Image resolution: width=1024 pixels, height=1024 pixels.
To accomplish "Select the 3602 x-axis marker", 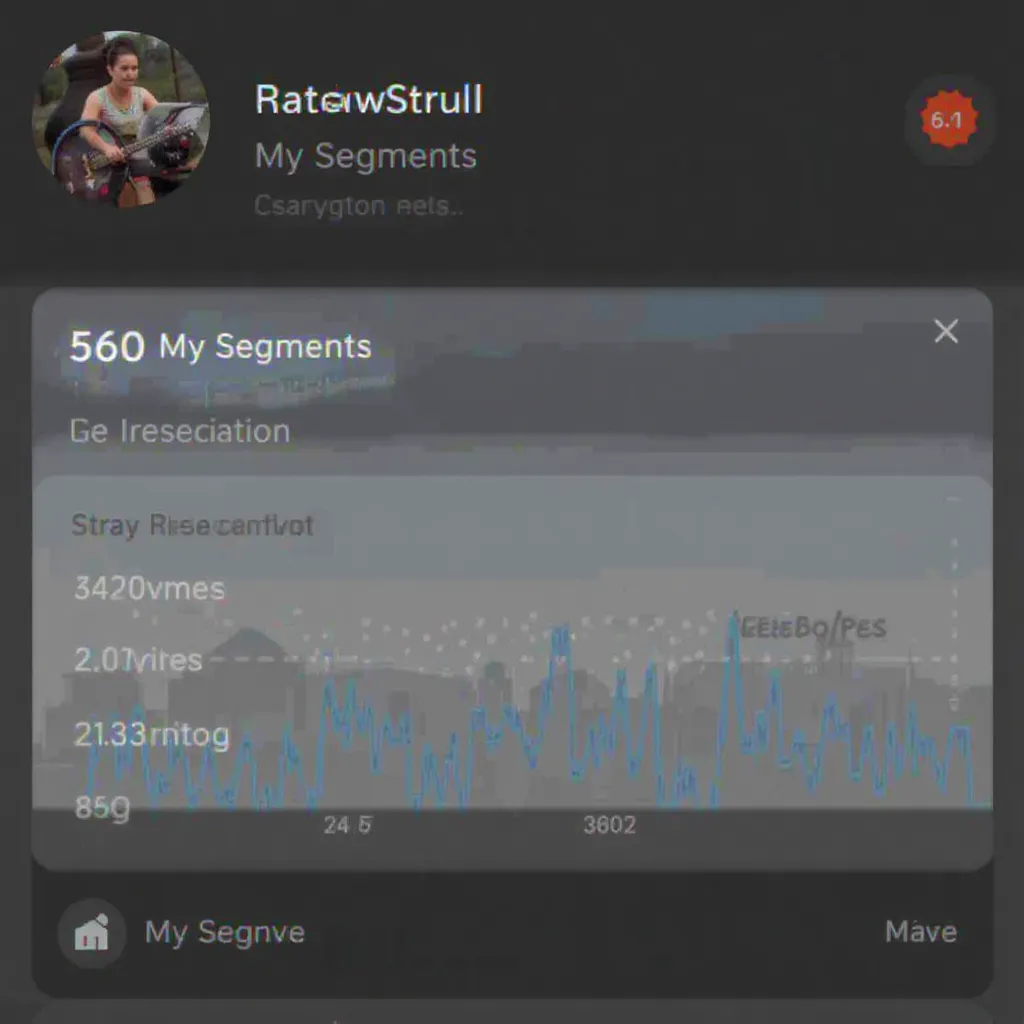I will (609, 825).
